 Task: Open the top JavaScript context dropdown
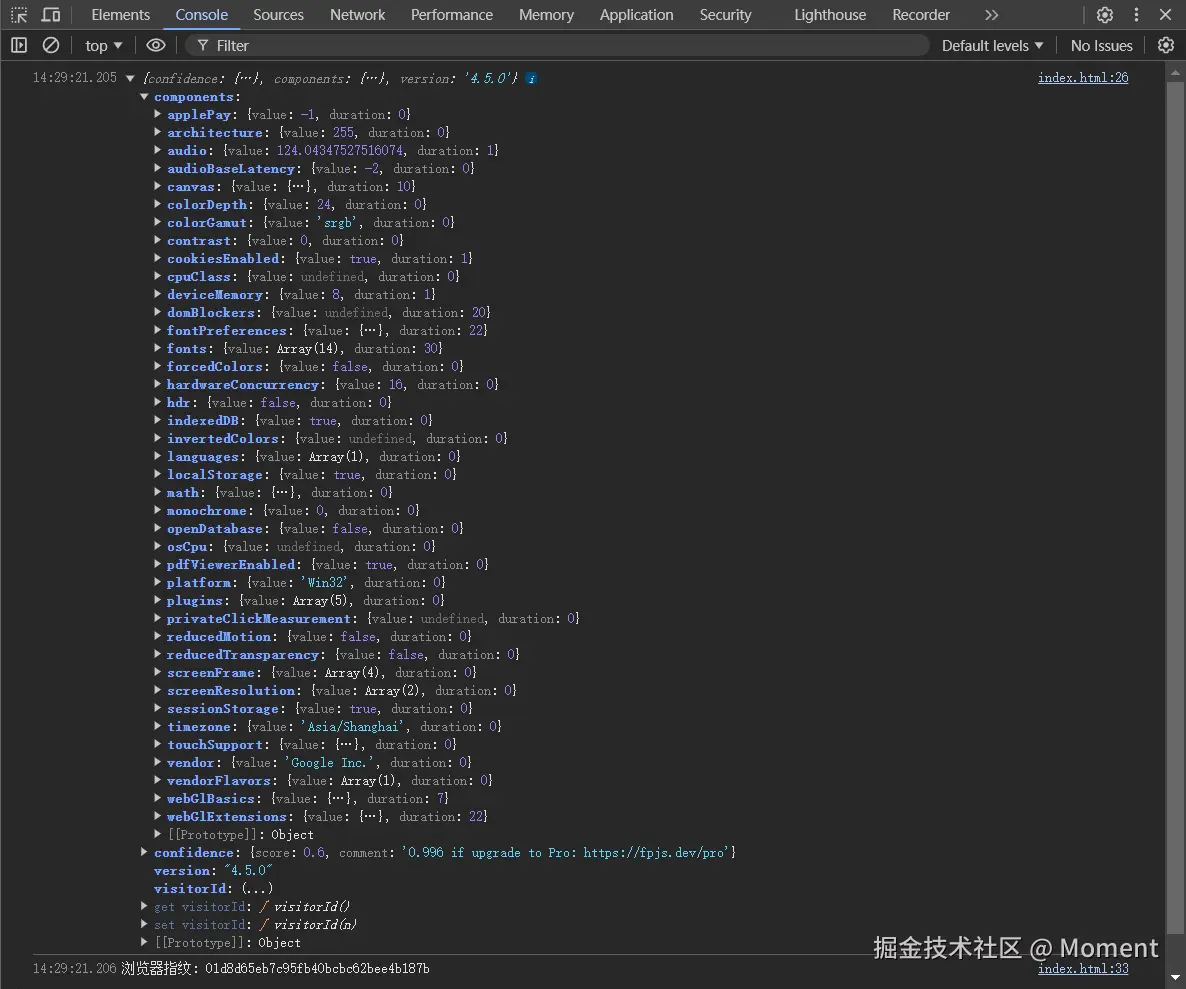click(104, 45)
